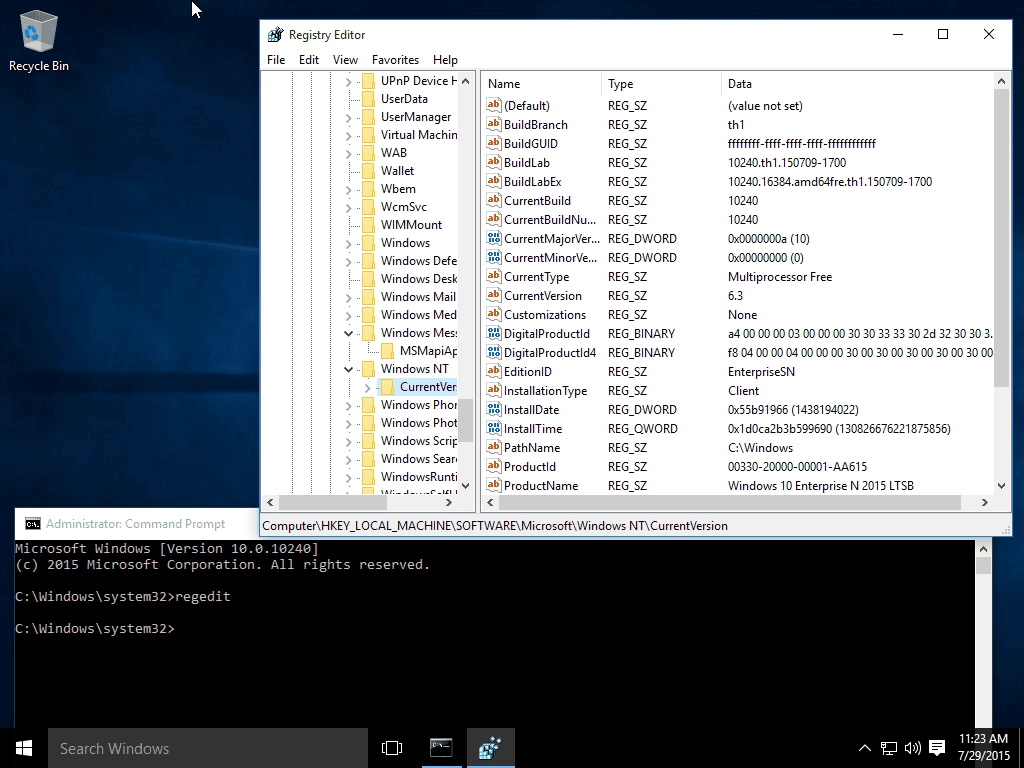Expand the UserManager key
Image resolution: width=1024 pixels, height=768 pixels.
pos(349,118)
